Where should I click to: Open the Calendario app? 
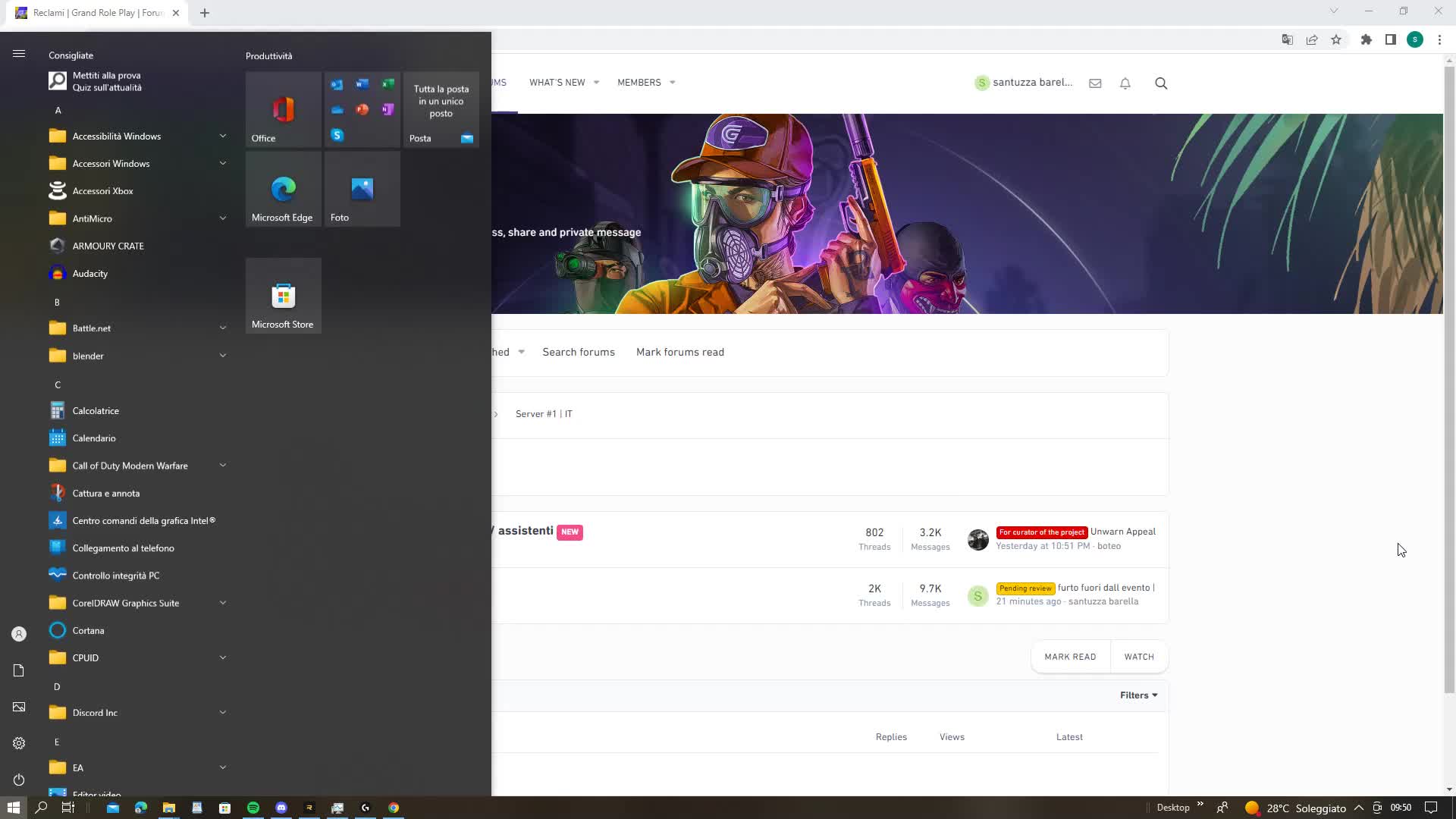coord(136,438)
